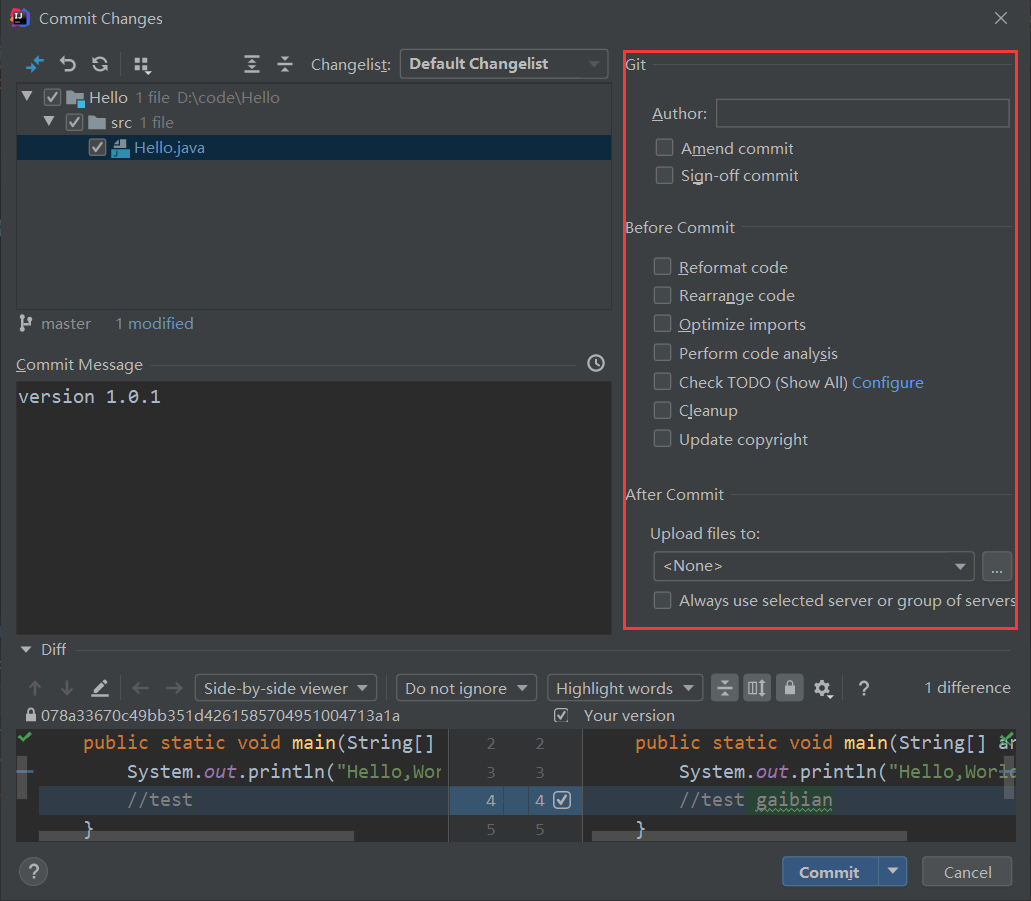1031x901 pixels.
Task: Enable Reformat code before commit
Action: point(662,266)
